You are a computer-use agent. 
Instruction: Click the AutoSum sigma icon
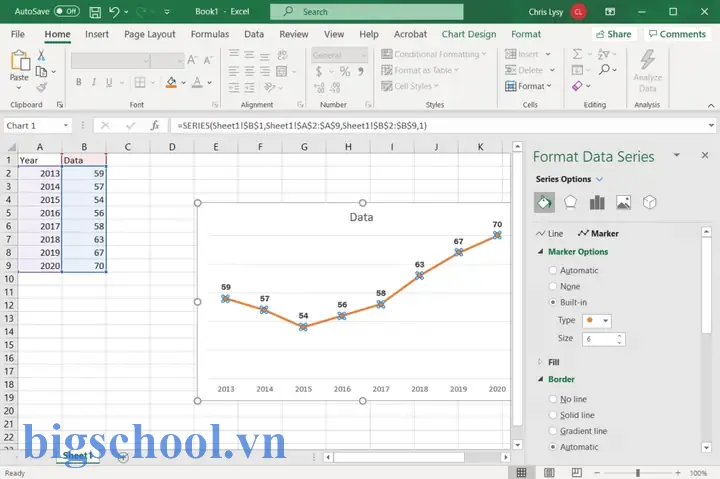coord(578,54)
